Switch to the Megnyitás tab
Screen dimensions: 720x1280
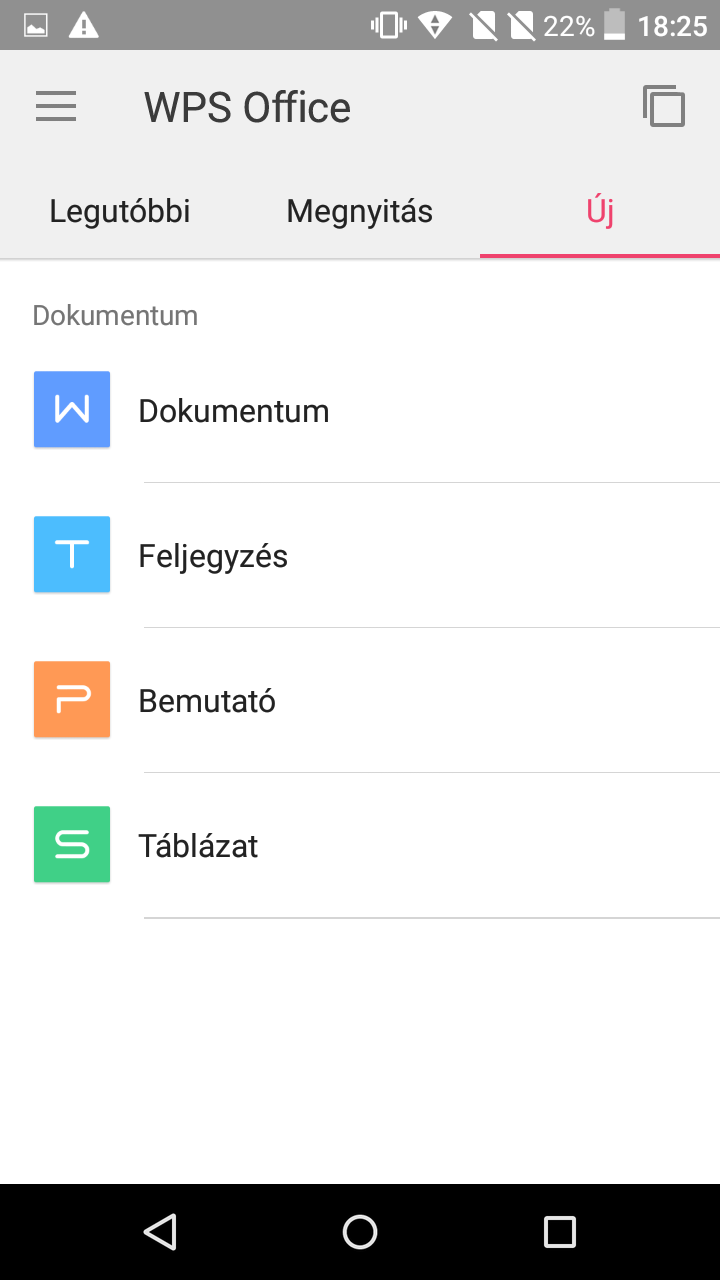pos(360,212)
